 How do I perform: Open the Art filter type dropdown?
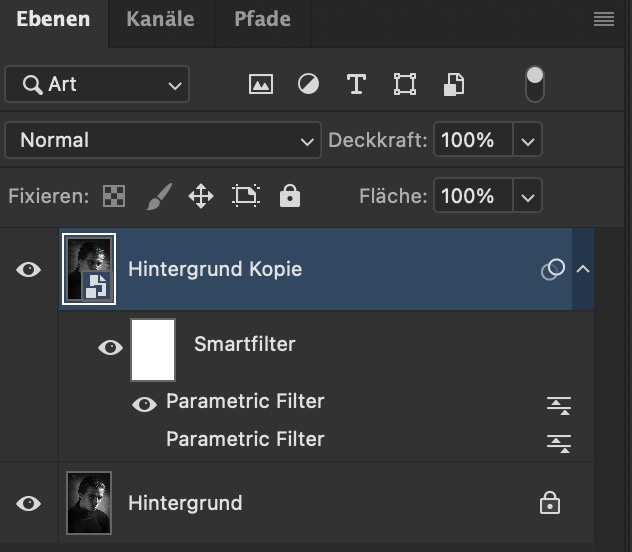97,85
